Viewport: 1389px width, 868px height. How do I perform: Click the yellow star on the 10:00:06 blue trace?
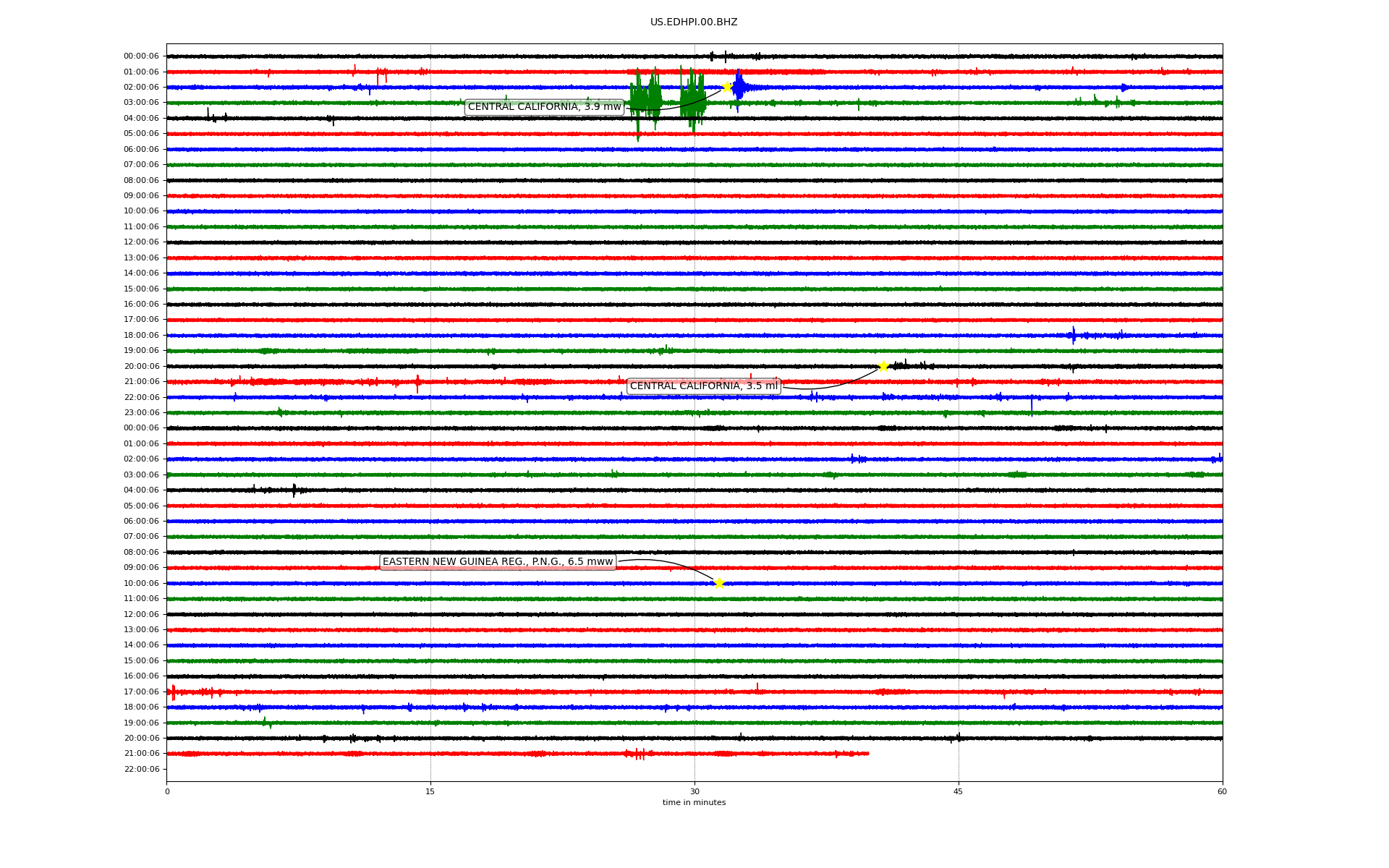(719, 583)
